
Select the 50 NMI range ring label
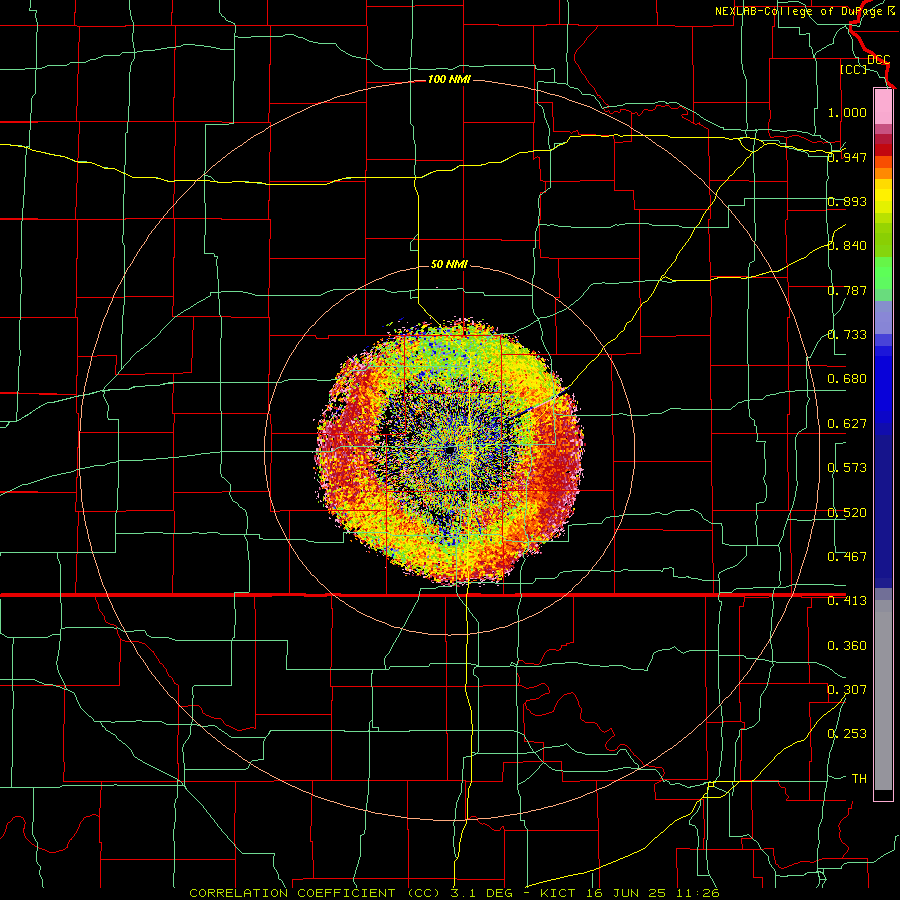(x=449, y=264)
